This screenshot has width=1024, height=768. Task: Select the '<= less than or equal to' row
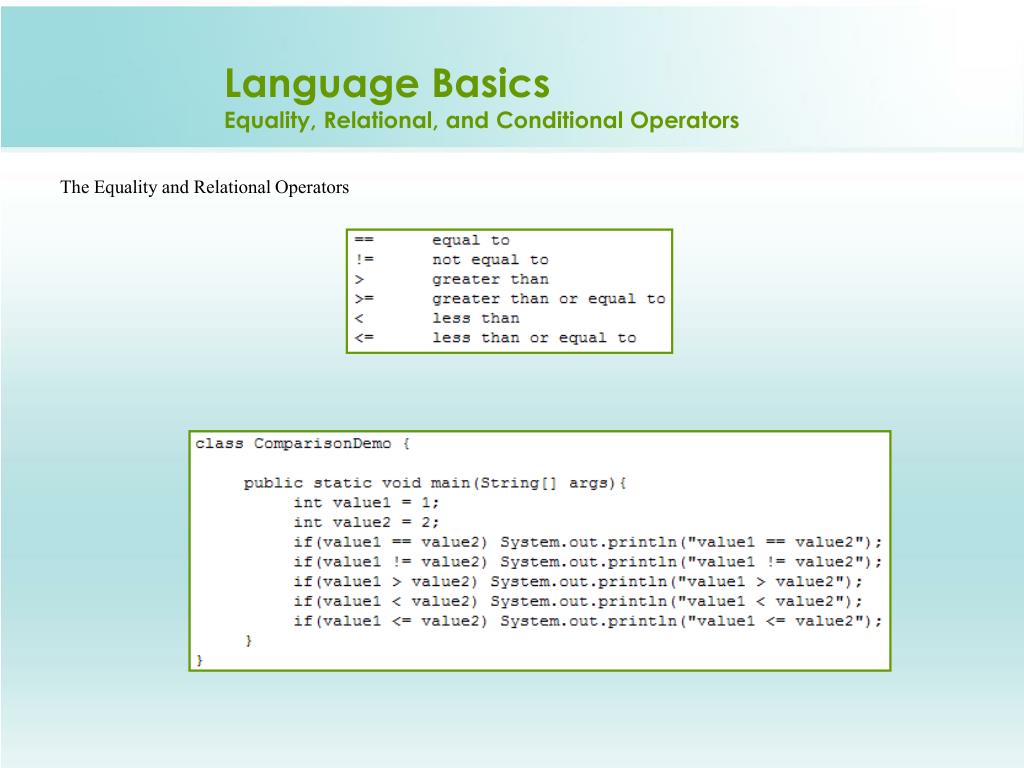495,338
